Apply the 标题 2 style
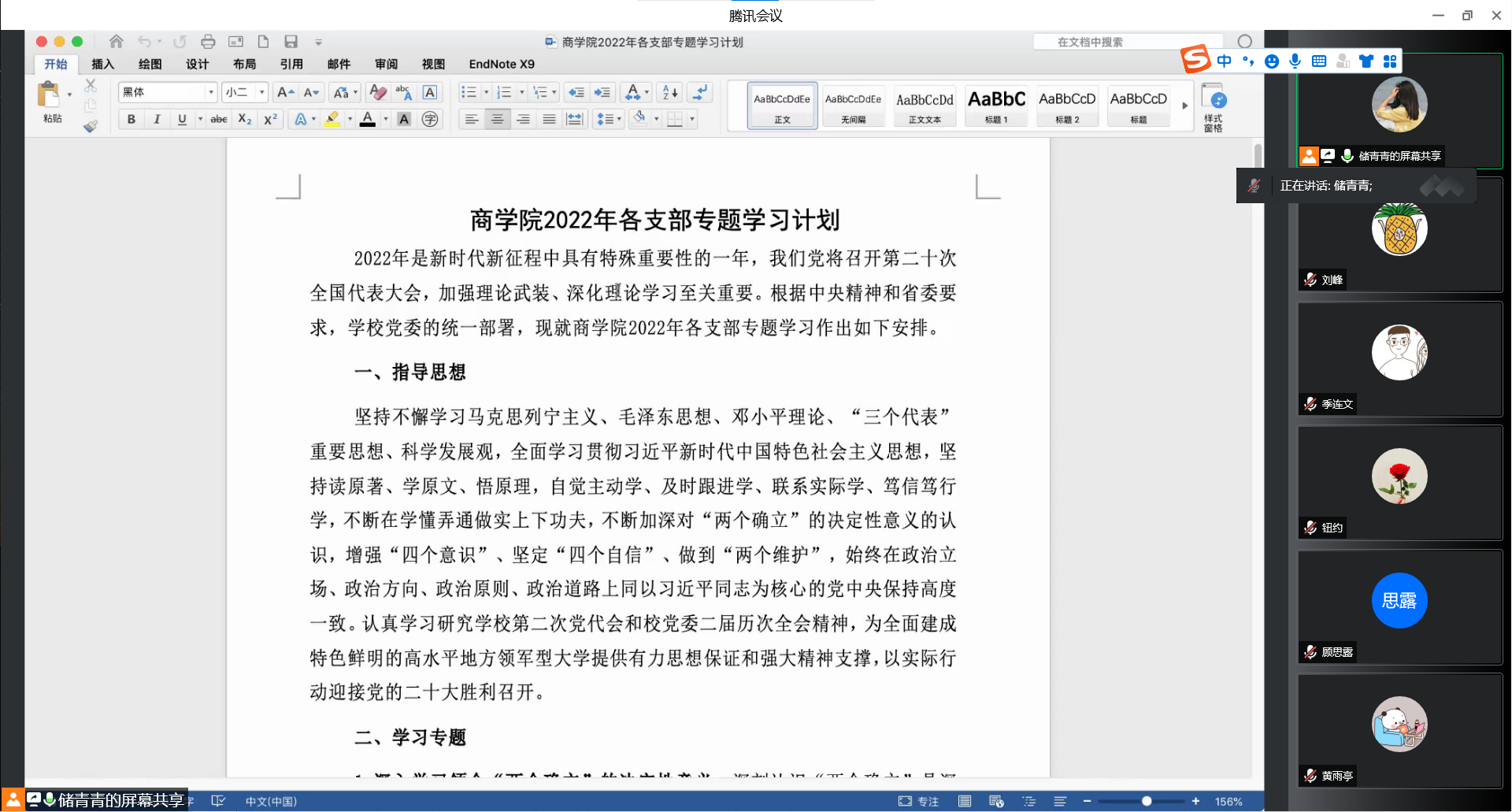This screenshot has width=1512, height=812. click(1067, 106)
